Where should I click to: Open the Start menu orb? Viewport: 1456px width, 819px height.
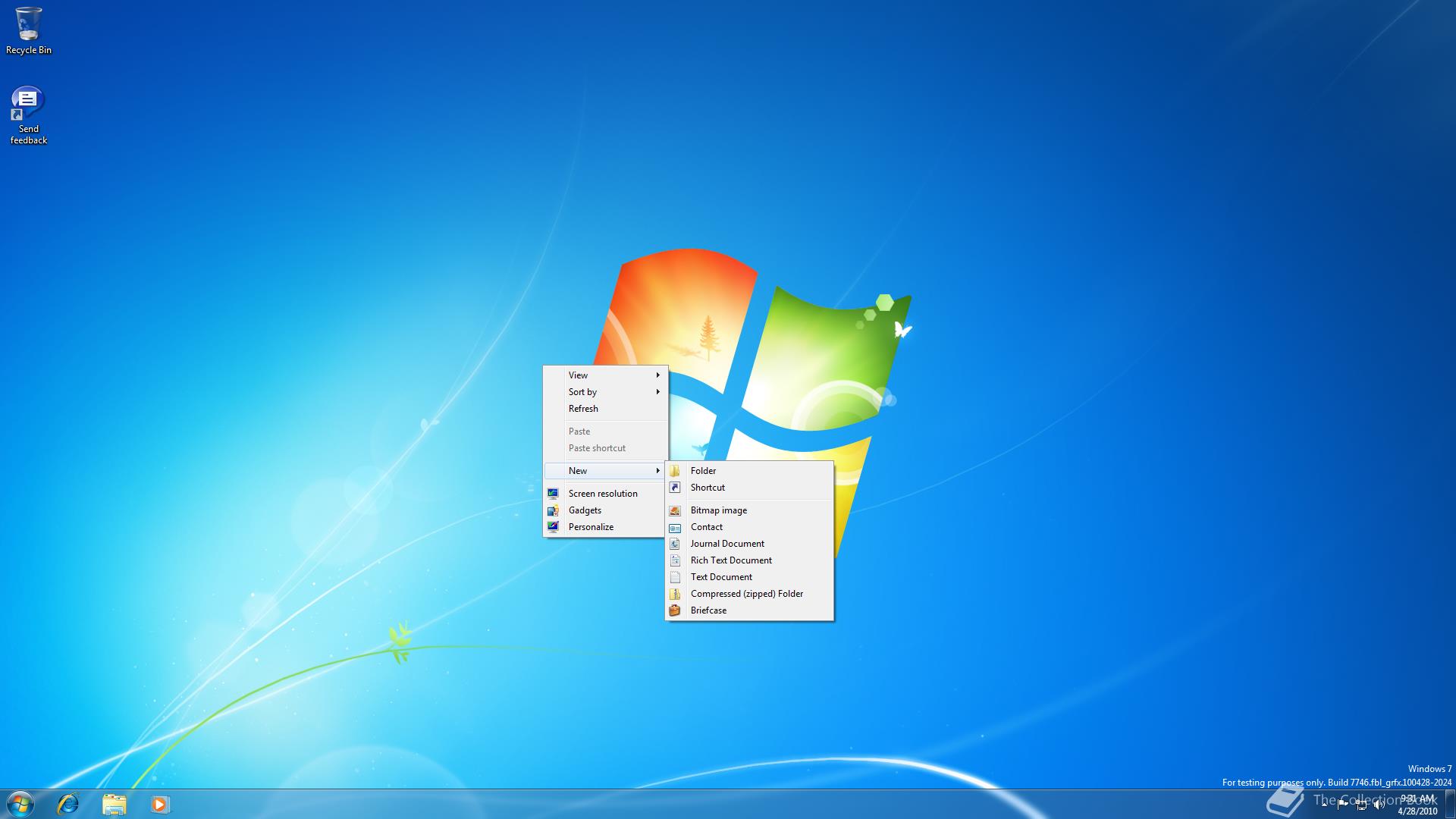tap(20, 804)
